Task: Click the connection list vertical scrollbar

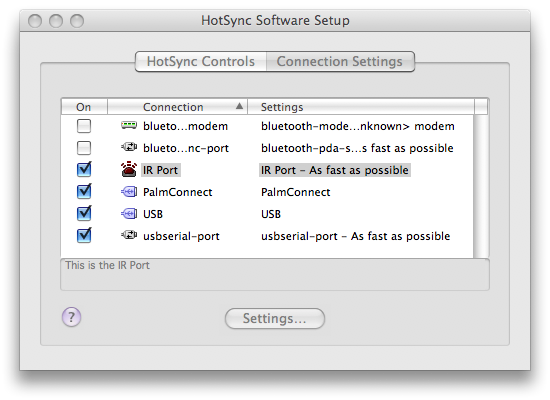Action: 481,186
